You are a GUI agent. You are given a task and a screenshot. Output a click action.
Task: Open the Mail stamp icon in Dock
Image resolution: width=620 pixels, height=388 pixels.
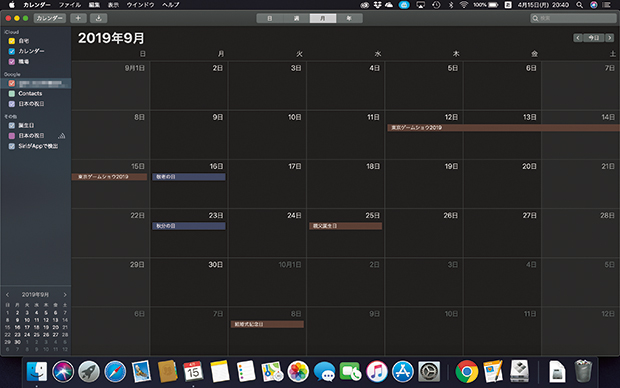click(141, 371)
